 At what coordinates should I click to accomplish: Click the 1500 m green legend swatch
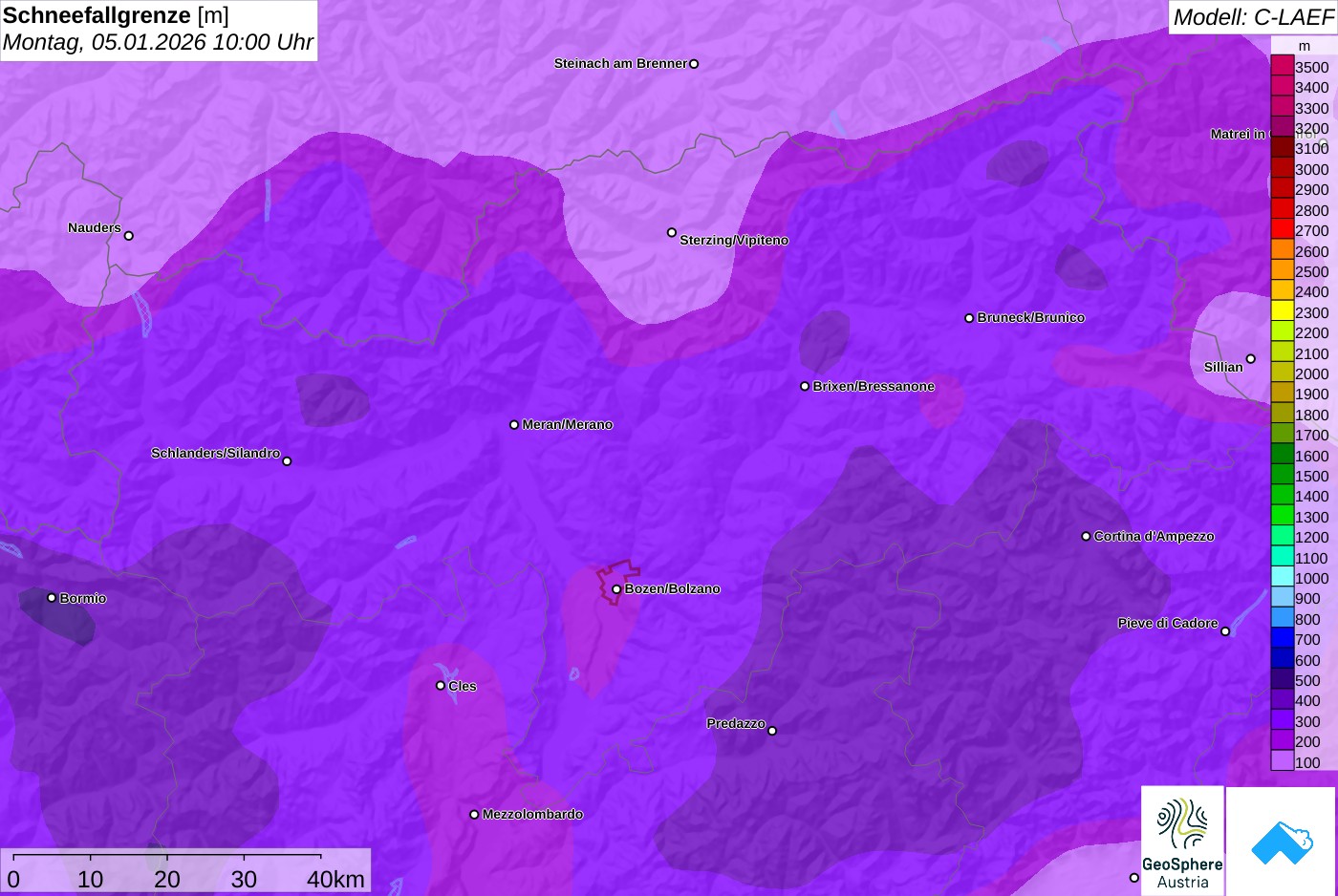(x=1282, y=475)
